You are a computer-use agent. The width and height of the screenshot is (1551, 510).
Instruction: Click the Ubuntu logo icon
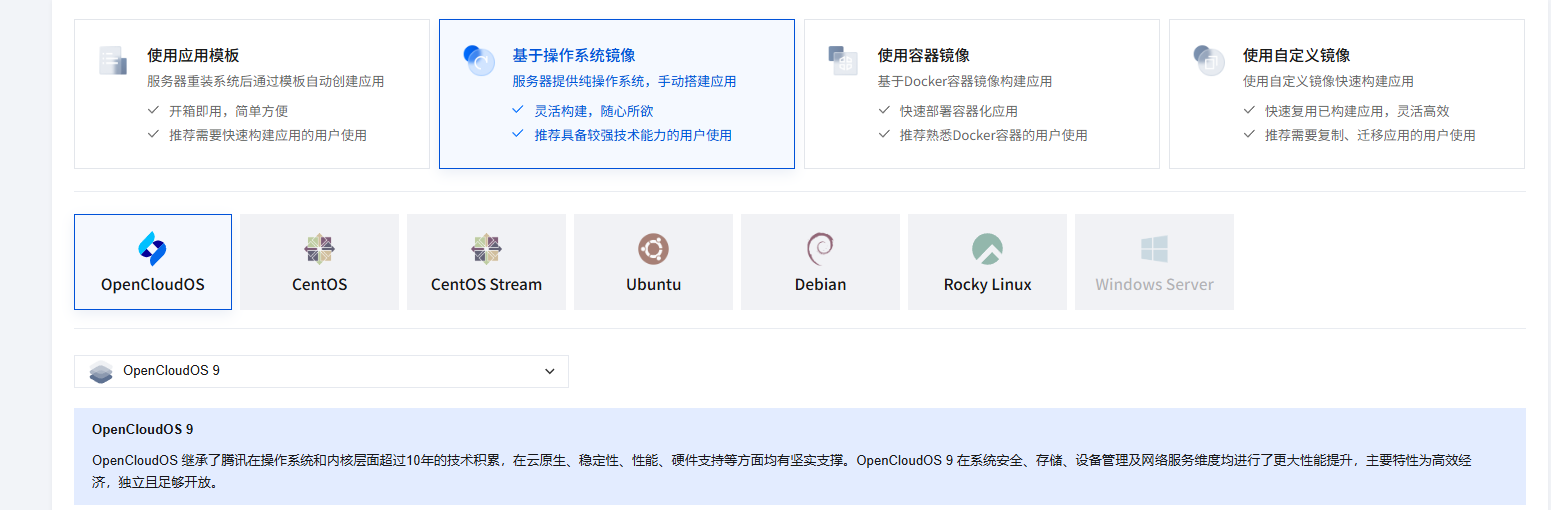coord(653,249)
